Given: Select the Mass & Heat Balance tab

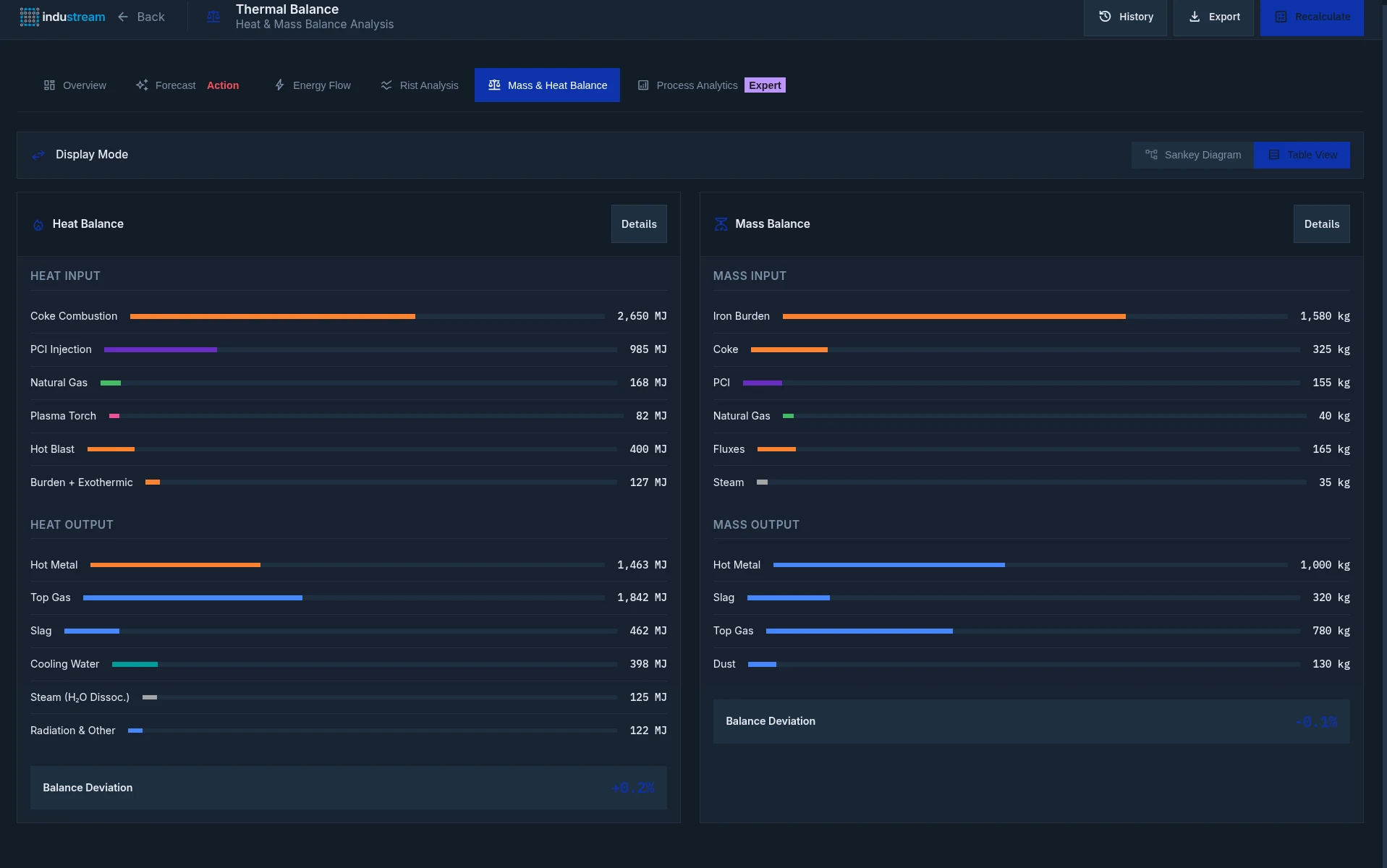Looking at the screenshot, I should pyautogui.click(x=547, y=85).
